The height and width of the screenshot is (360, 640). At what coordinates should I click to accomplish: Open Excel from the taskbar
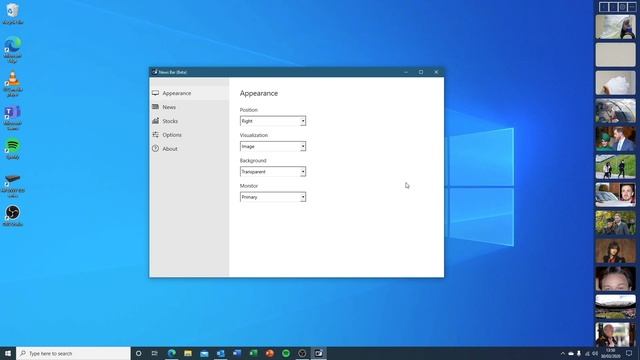(x=253, y=353)
